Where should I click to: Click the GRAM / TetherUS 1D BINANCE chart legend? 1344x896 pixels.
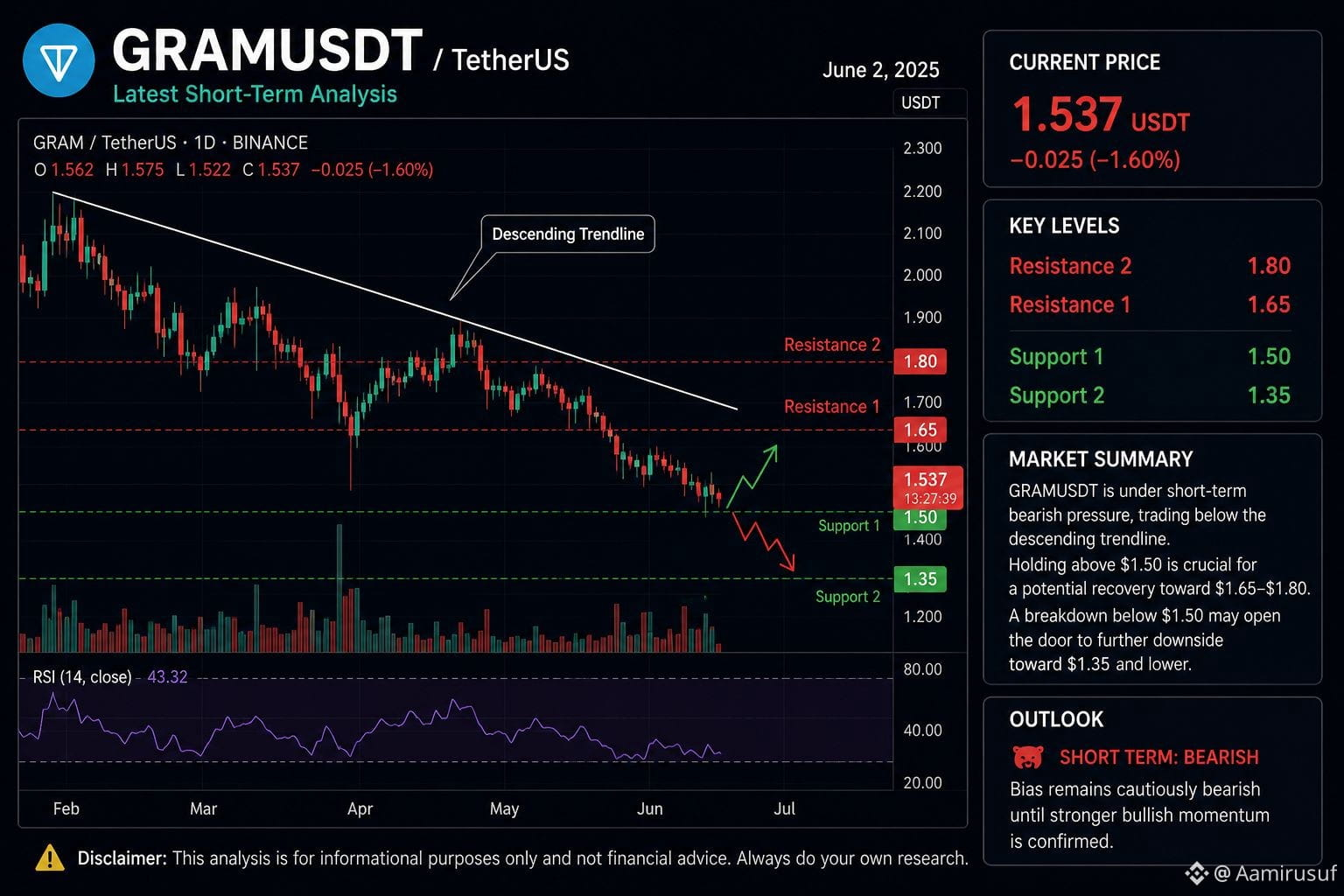[x=171, y=143]
